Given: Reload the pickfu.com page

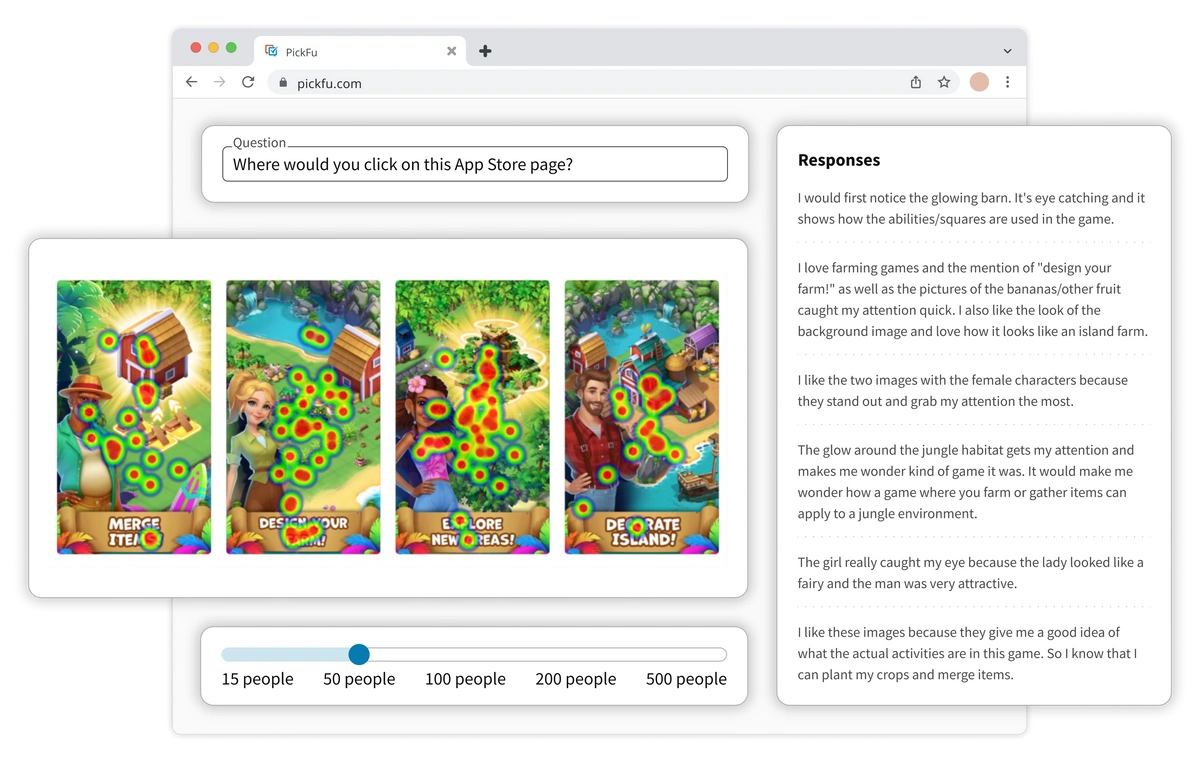Looking at the screenshot, I should [248, 82].
